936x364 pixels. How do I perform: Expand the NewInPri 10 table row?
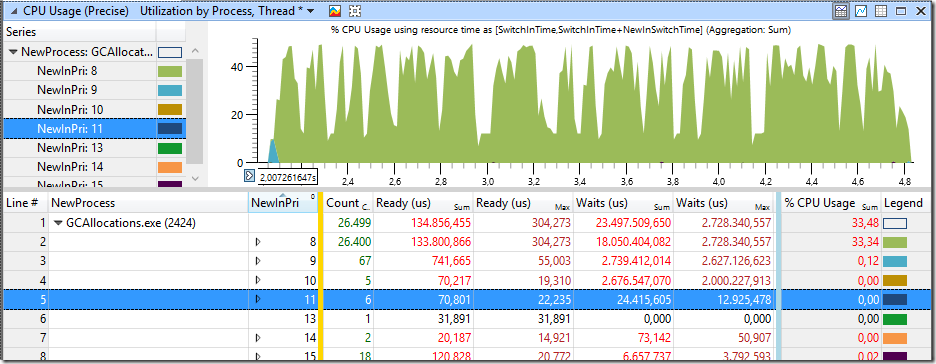click(258, 280)
